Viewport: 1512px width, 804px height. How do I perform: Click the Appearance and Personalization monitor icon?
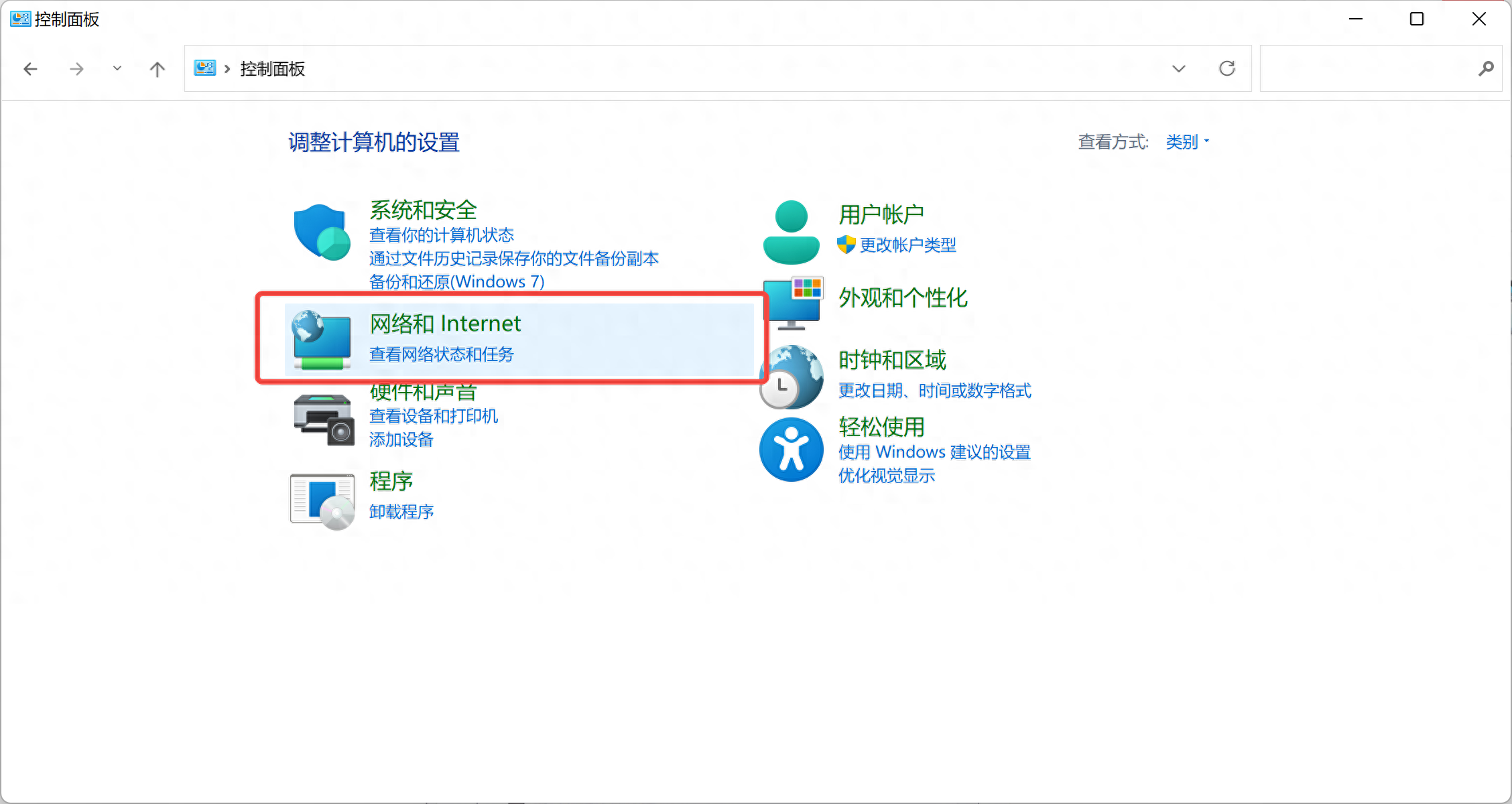(793, 304)
